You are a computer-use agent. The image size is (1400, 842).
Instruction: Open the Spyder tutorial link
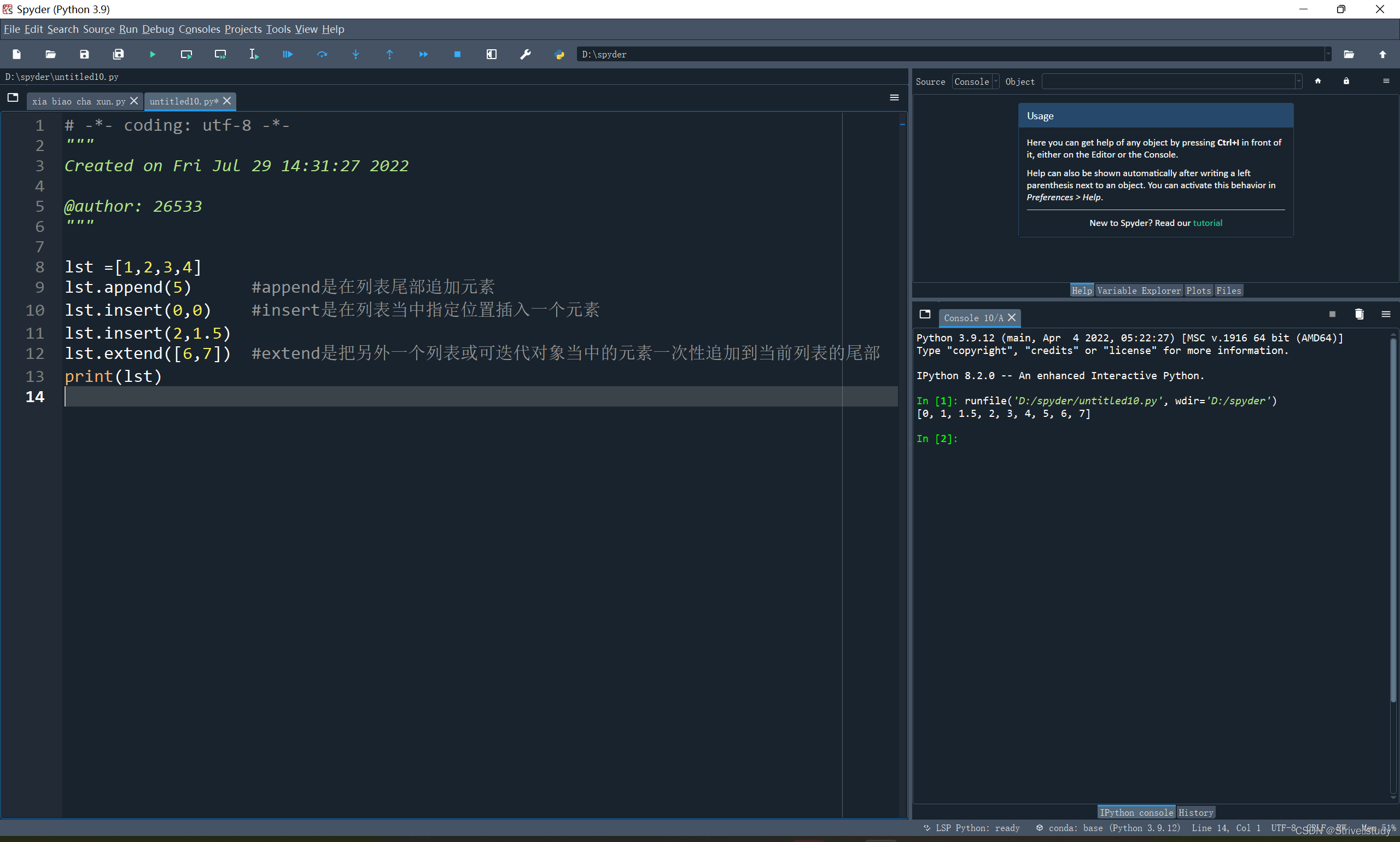coord(1207,223)
